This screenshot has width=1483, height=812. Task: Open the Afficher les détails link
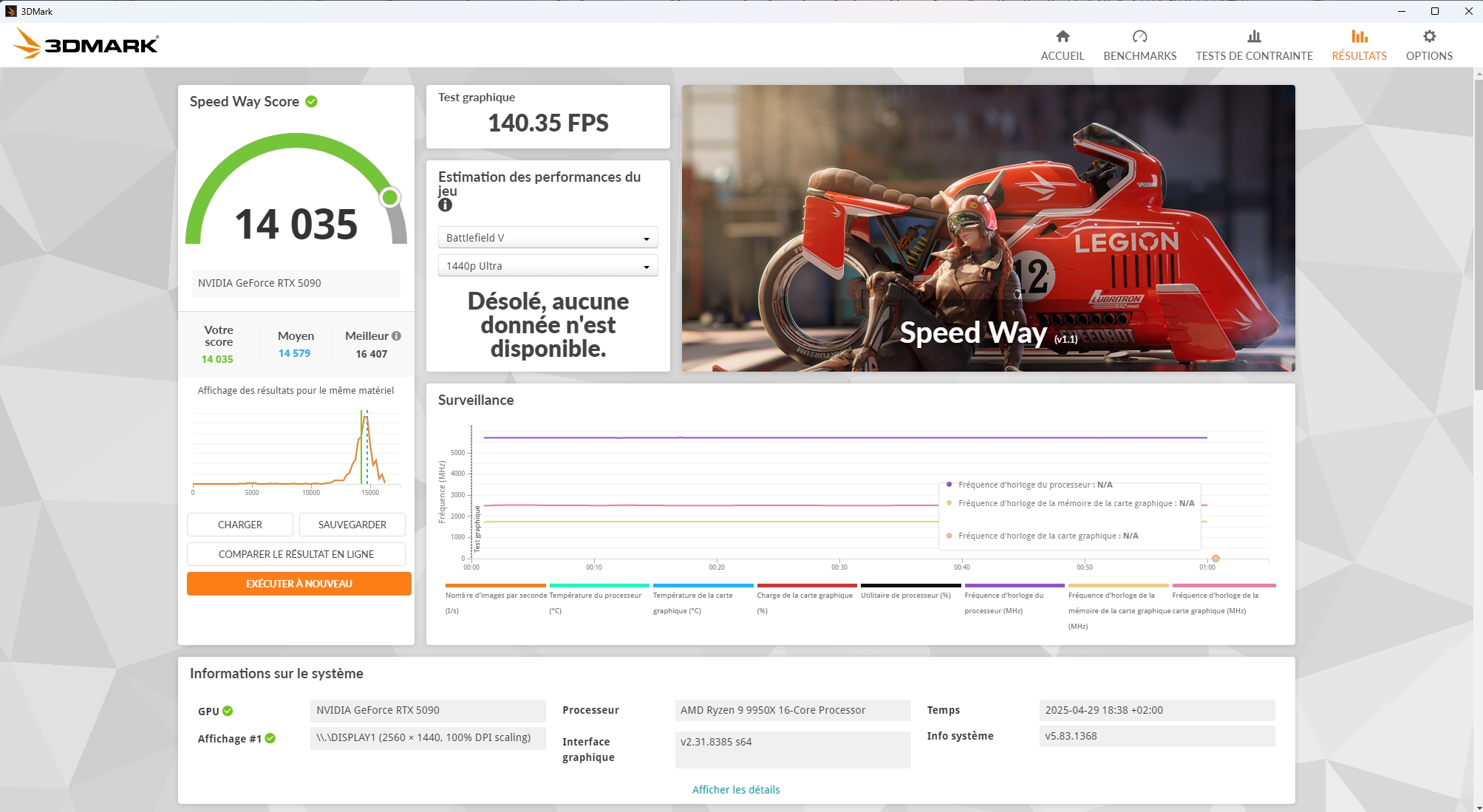(736, 790)
